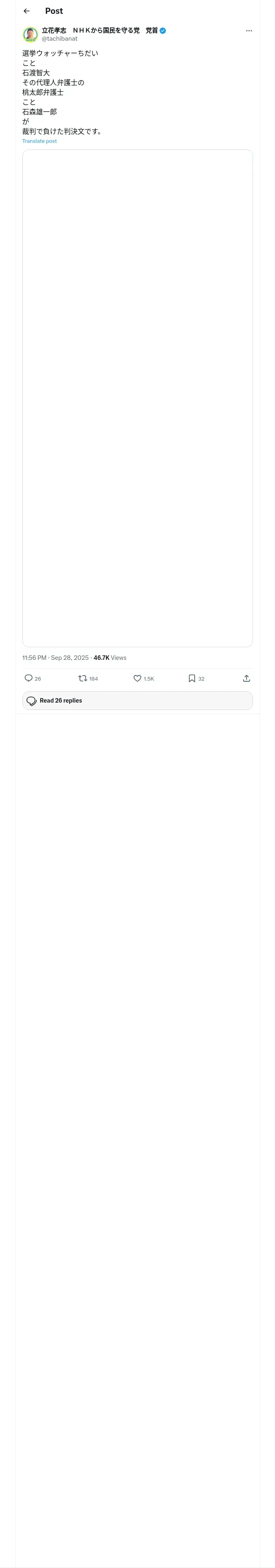Image resolution: width=275 pixels, height=1568 pixels.
Task: Go back using the left arrow
Action: coord(27,11)
